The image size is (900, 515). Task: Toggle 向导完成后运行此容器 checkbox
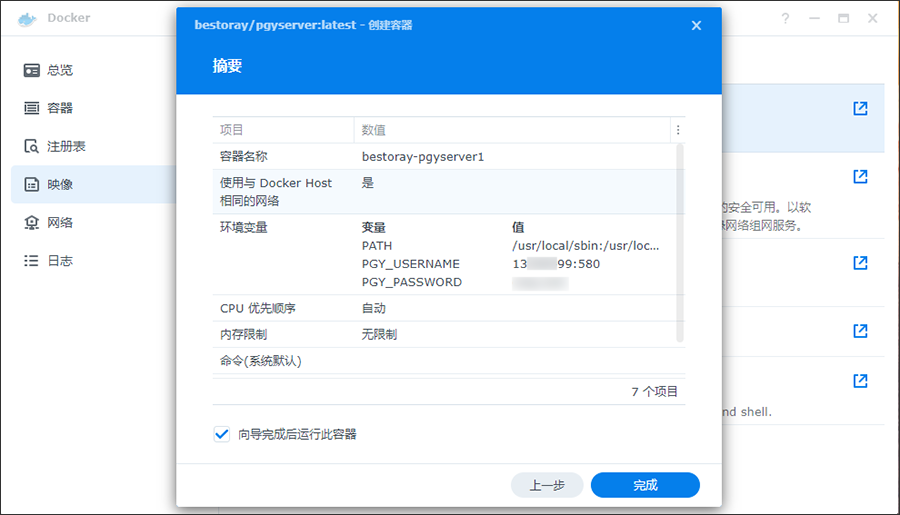coord(222,434)
